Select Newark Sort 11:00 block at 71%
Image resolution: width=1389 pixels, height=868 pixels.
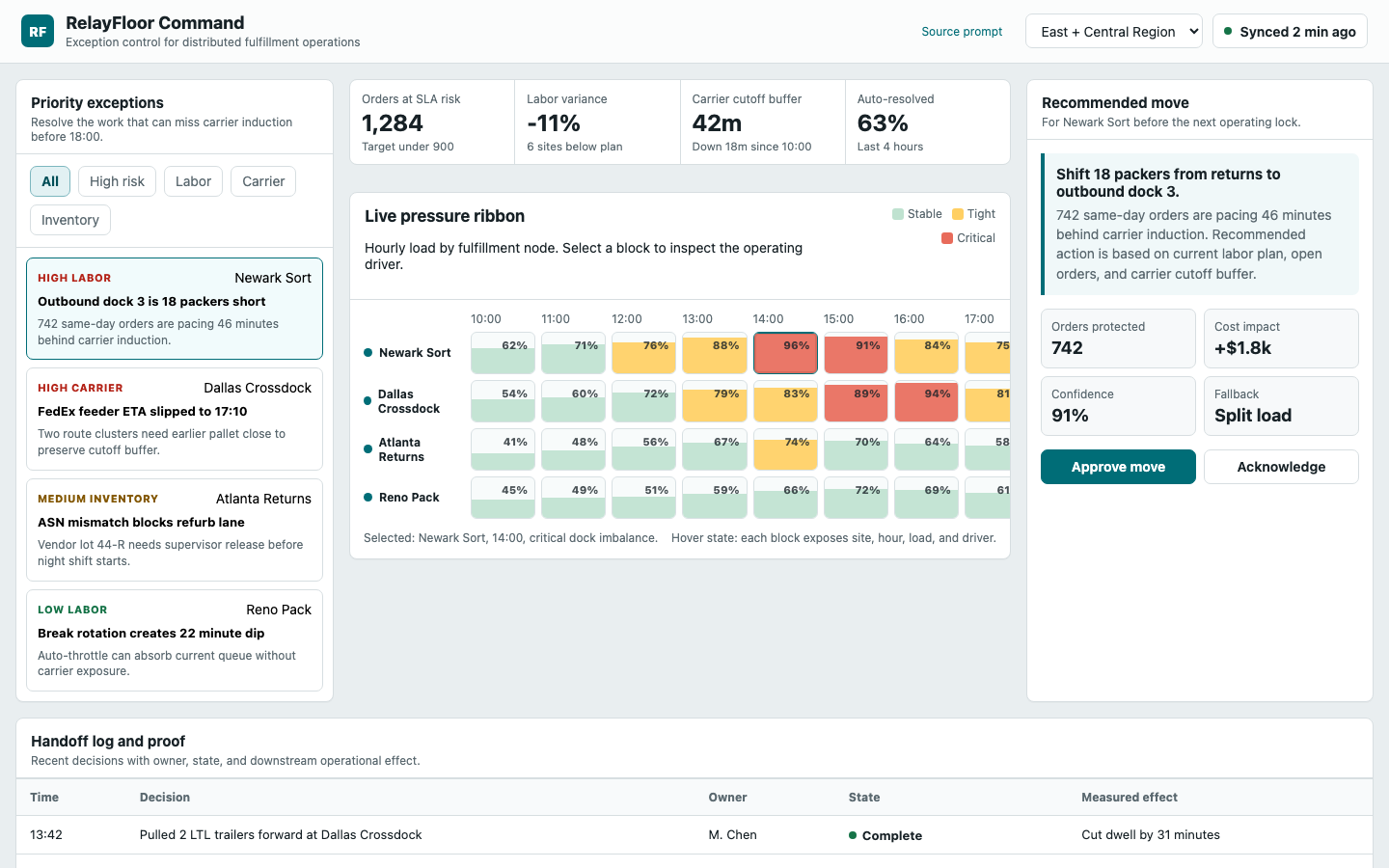pyautogui.click(x=573, y=353)
